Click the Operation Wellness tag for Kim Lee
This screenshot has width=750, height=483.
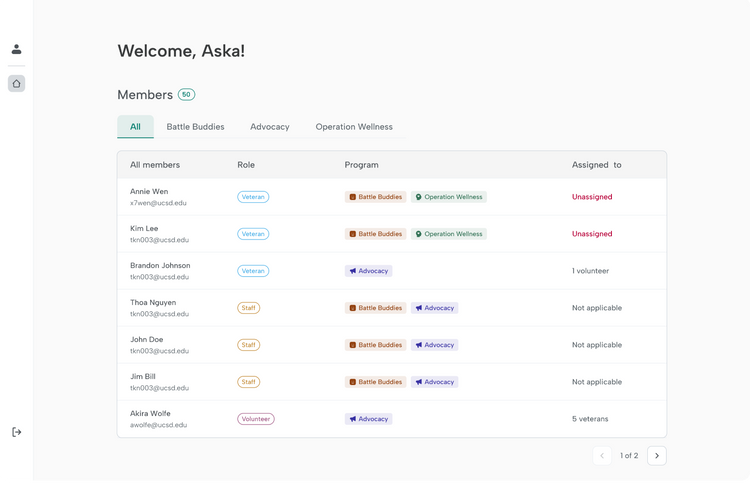[449, 234]
